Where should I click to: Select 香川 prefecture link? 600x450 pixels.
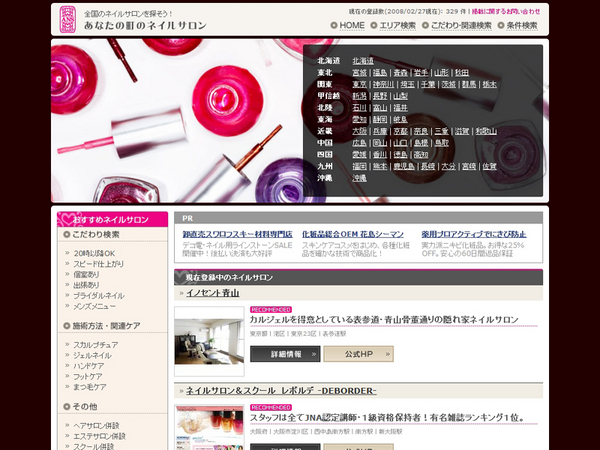[380, 155]
